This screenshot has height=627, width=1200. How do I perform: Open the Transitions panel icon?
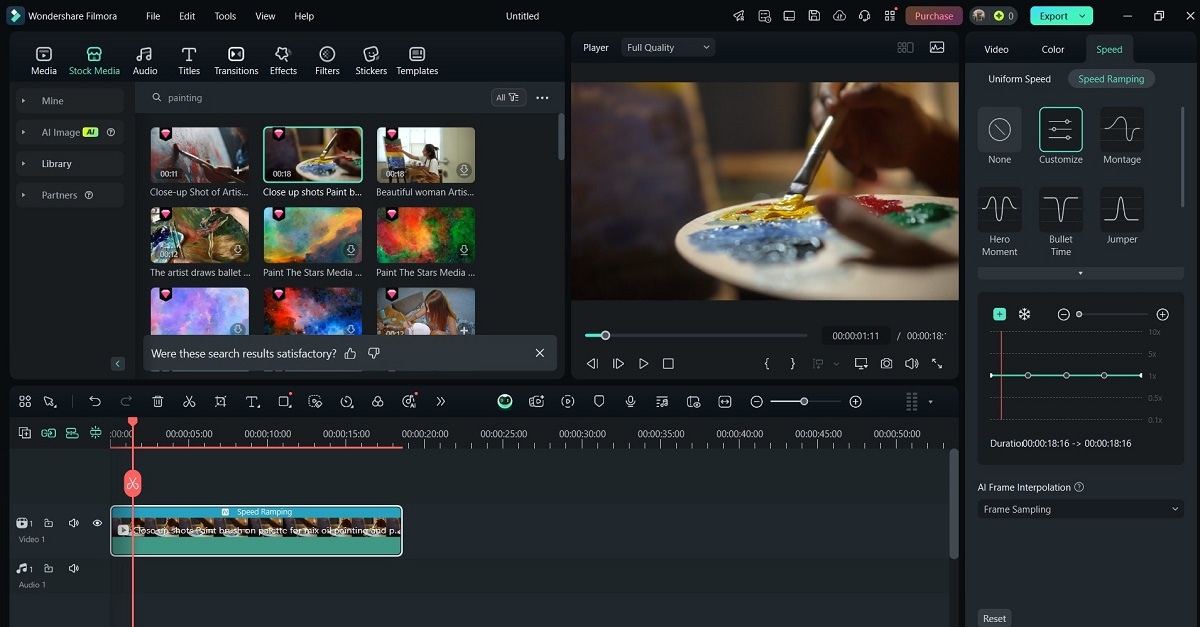pyautogui.click(x=236, y=54)
